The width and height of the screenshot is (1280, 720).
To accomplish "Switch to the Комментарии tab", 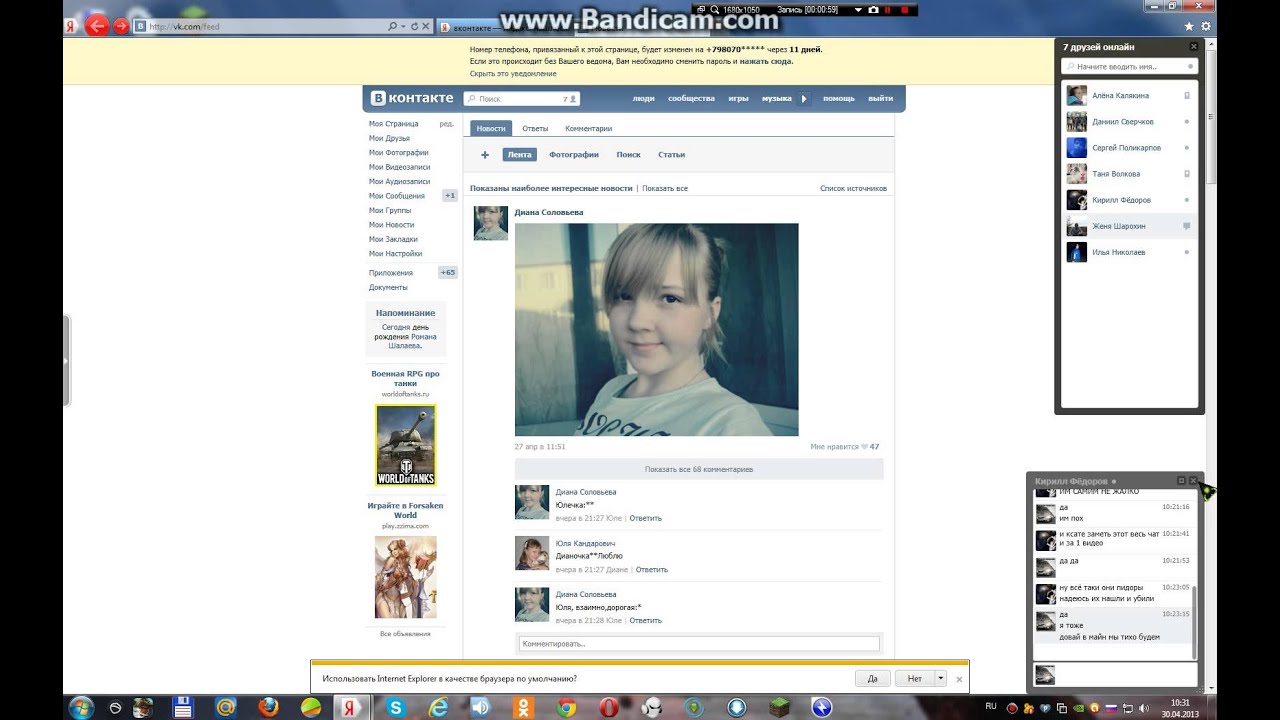I will click(588, 128).
